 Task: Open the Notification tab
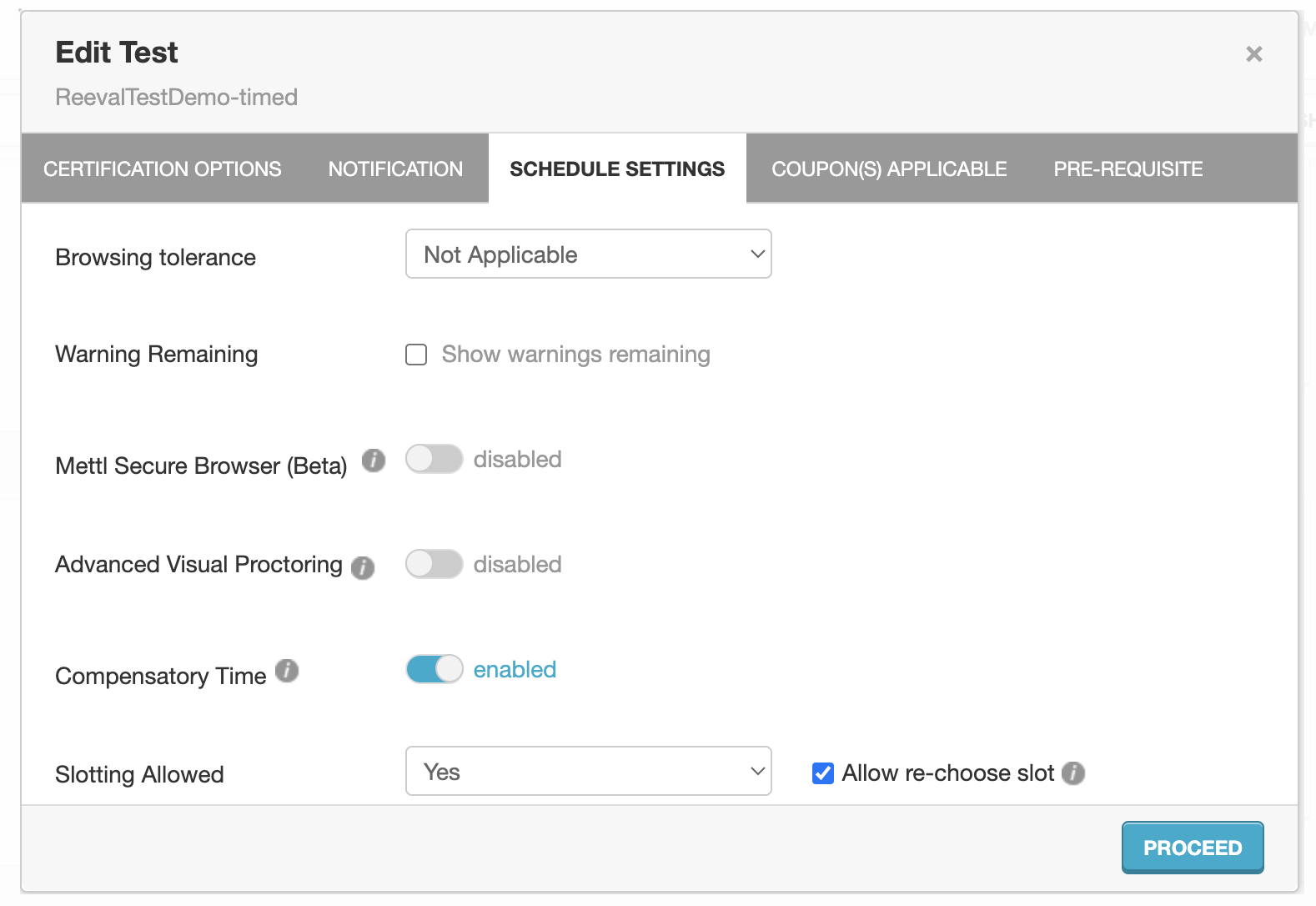[394, 169]
